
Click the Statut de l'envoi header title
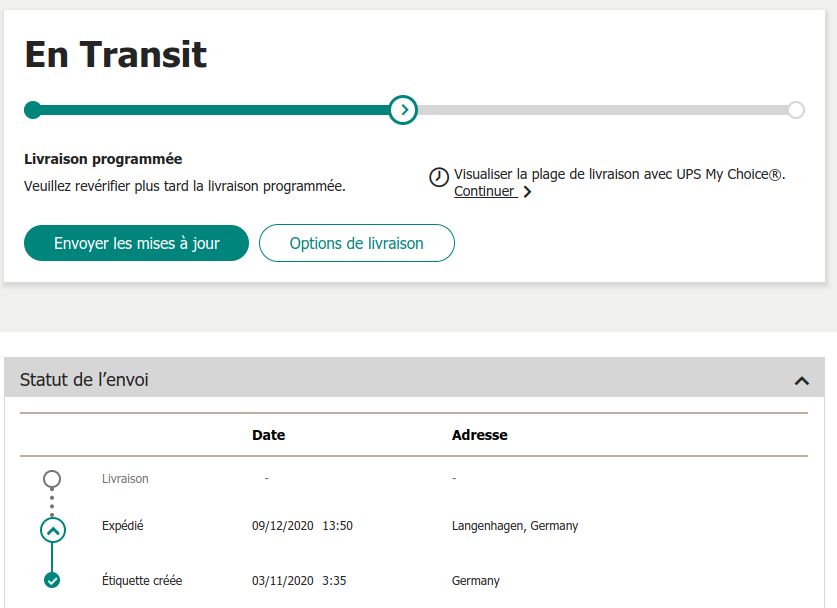pyautogui.click(x=85, y=380)
